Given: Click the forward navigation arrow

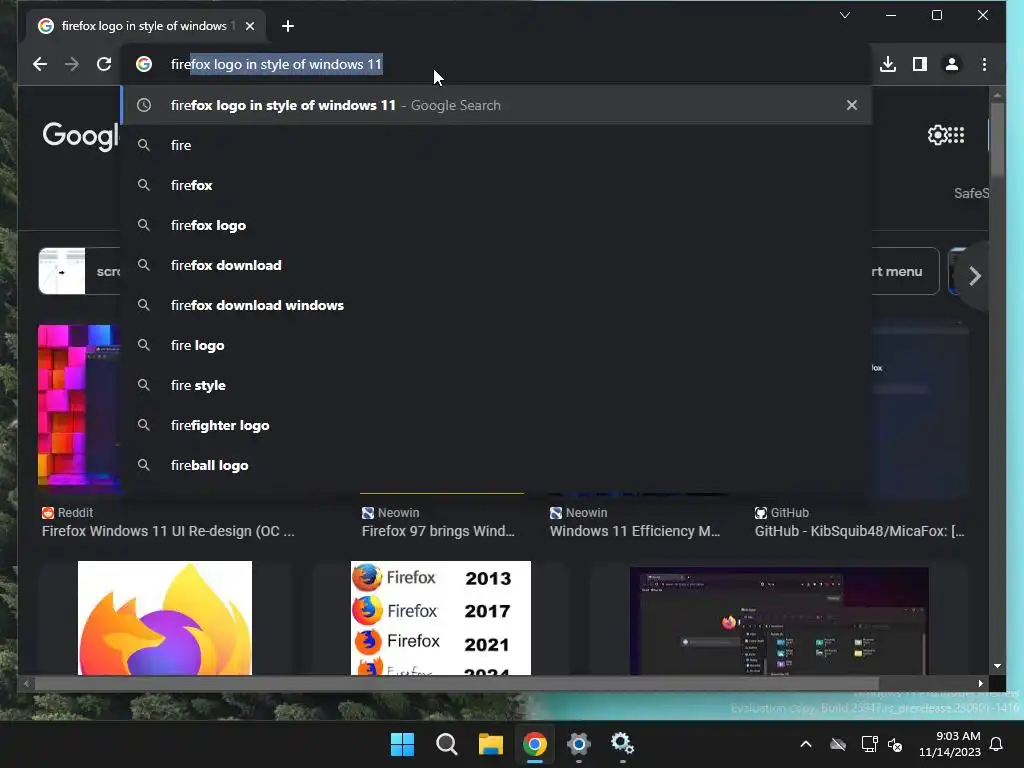Looking at the screenshot, I should pyautogui.click(x=72, y=64).
